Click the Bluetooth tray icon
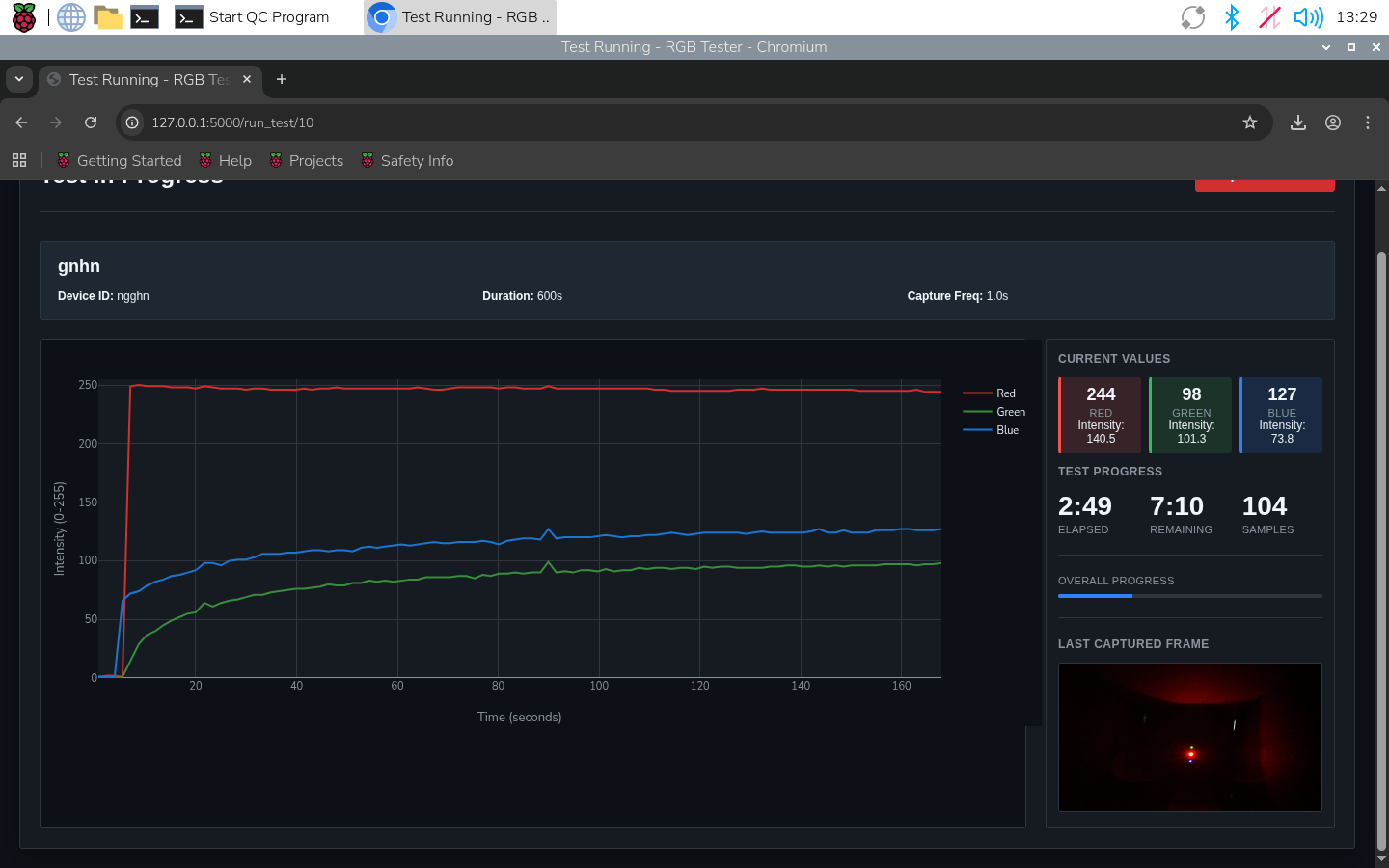Screen dimensions: 1389x868 pos(1232,17)
